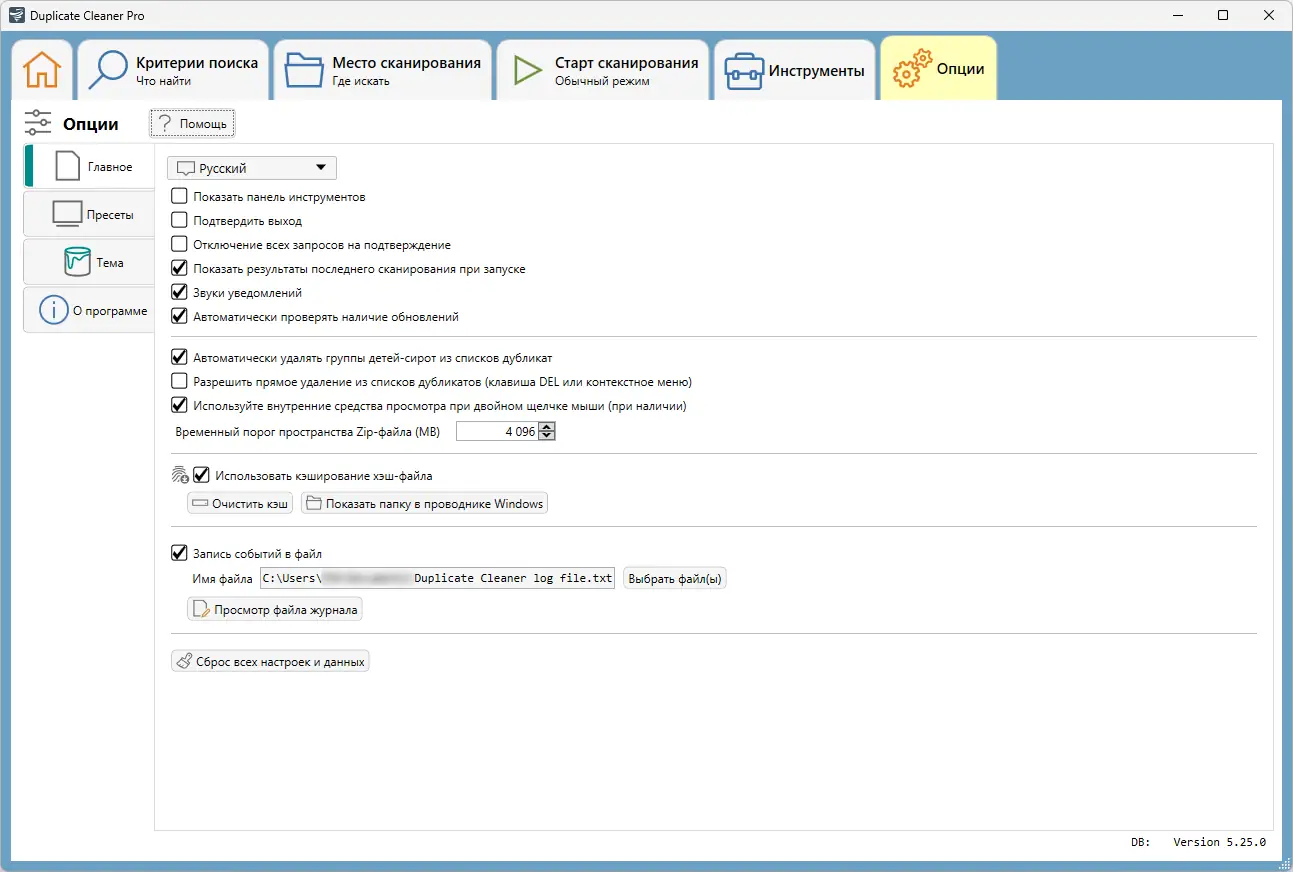This screenshot has height=872, width=1293.
Task: Enable Подтвердить выход checkbox
Action: (x=179, y=220)
